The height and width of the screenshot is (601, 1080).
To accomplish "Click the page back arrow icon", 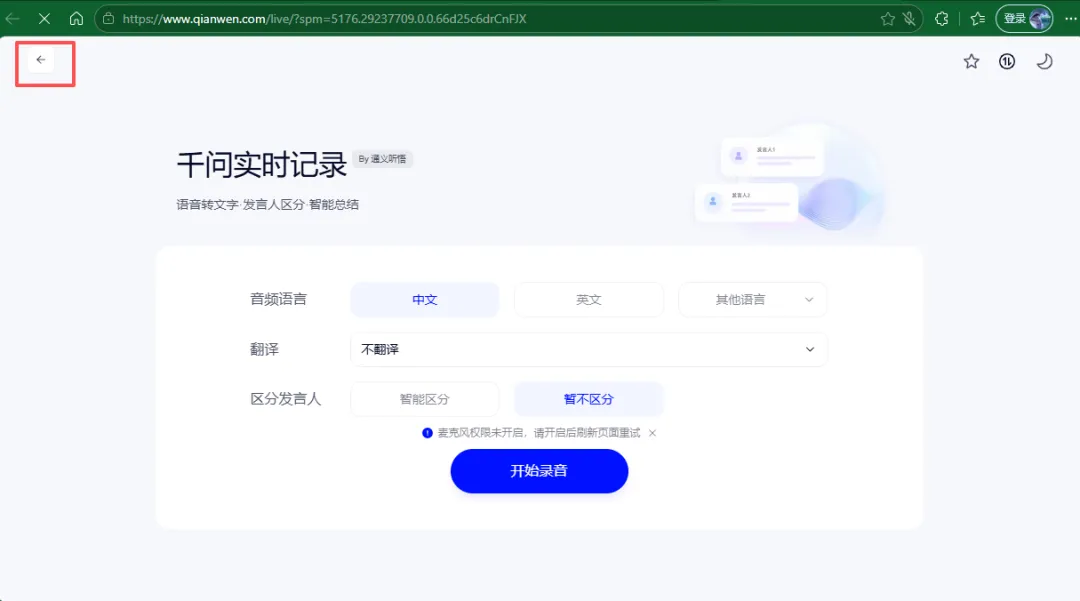I will point(41,60).
